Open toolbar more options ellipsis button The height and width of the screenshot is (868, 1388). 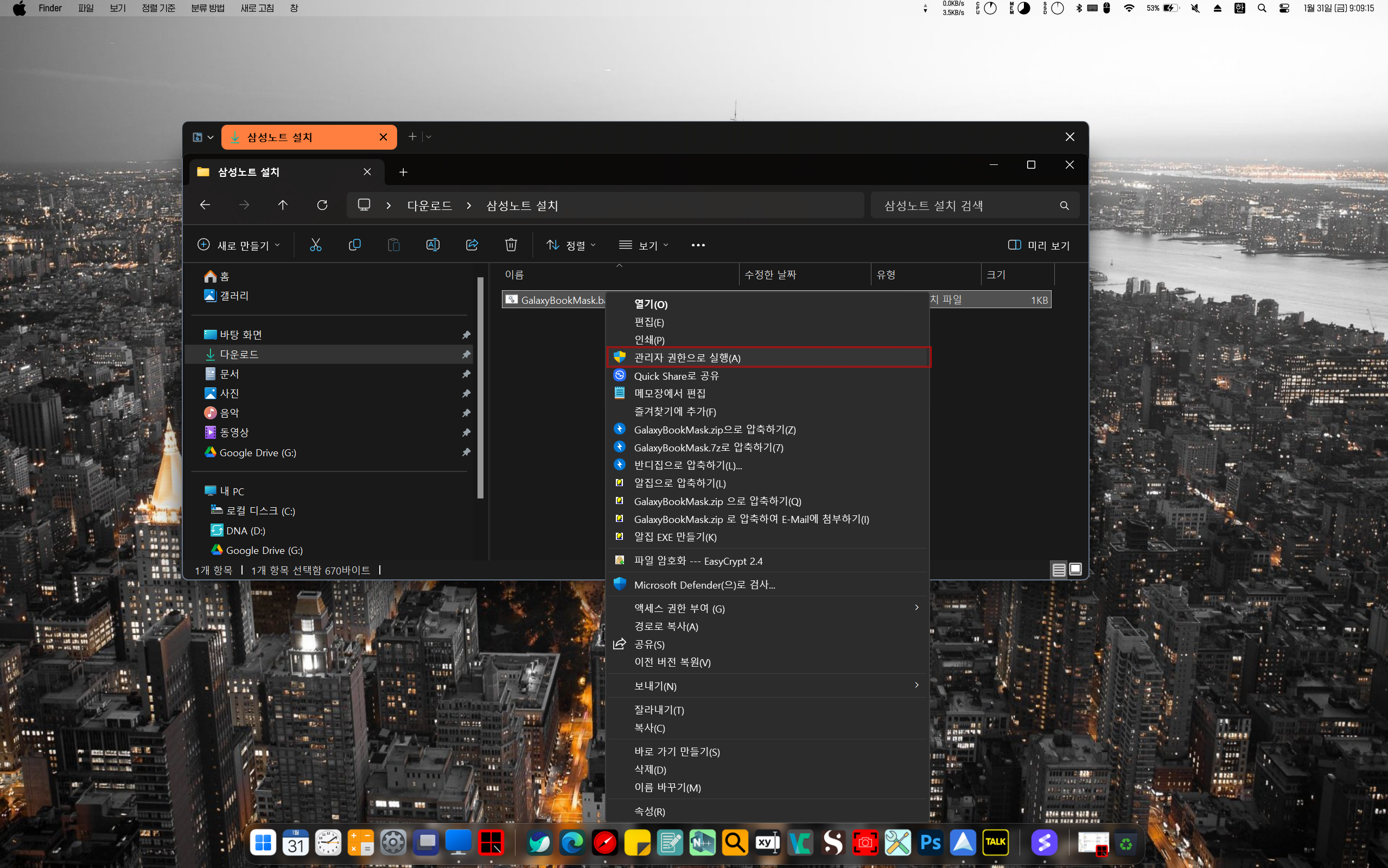(x=697, y=245)
